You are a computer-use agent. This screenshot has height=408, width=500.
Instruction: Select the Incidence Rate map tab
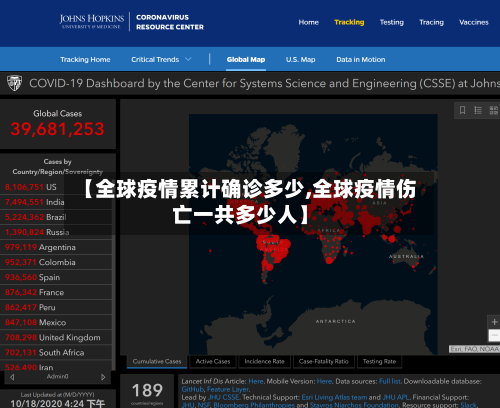coord(264,361)
